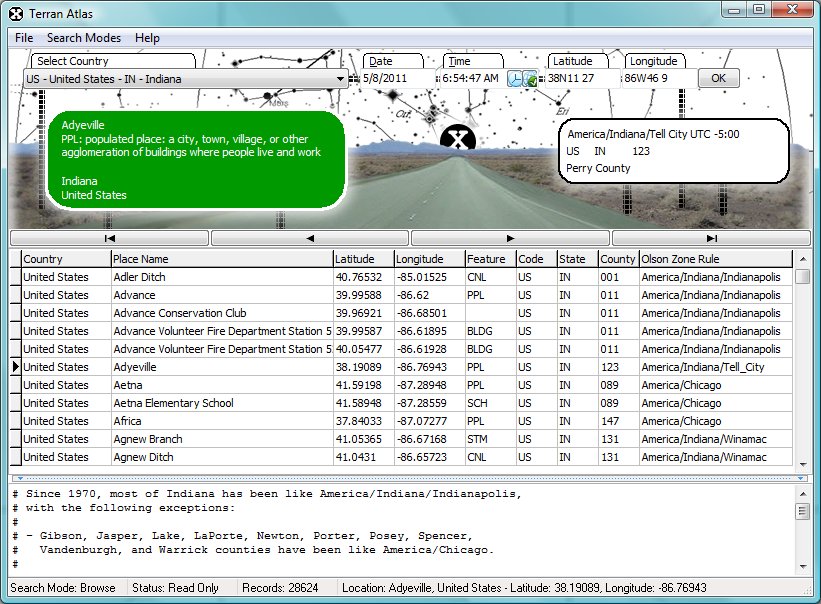Click the black X compass marker on the horizon

pos(458,139)
